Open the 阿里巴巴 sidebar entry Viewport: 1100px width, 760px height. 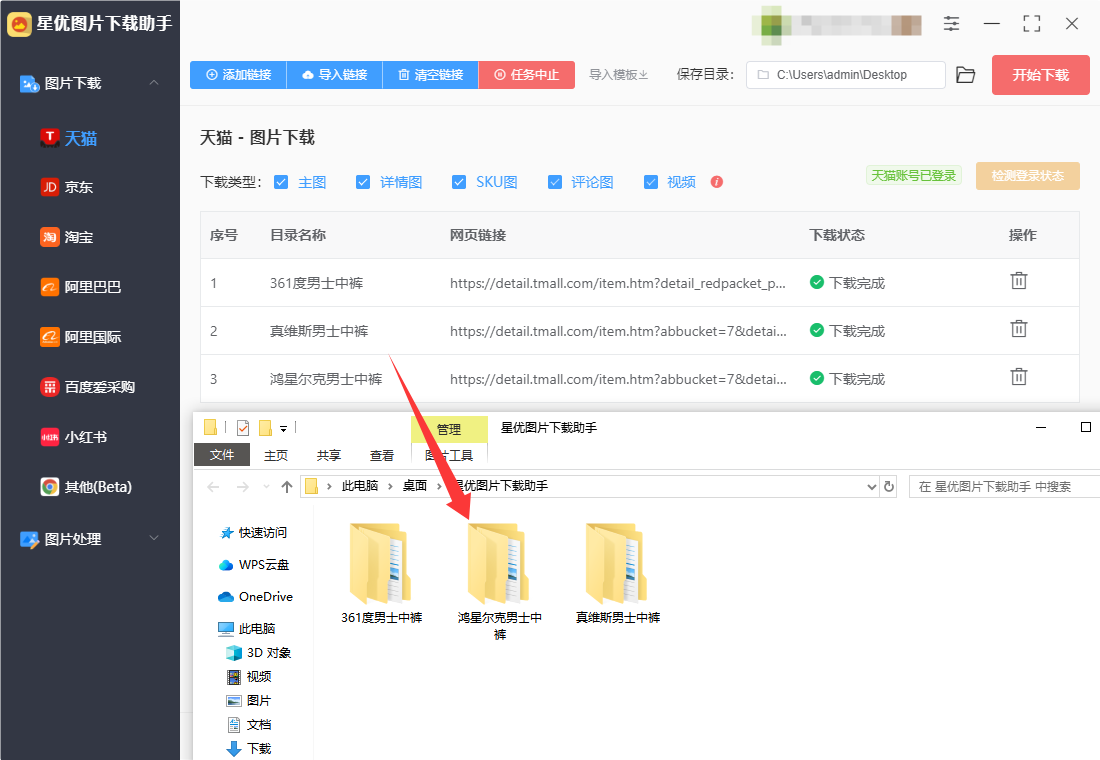click(x=81, y=287)
